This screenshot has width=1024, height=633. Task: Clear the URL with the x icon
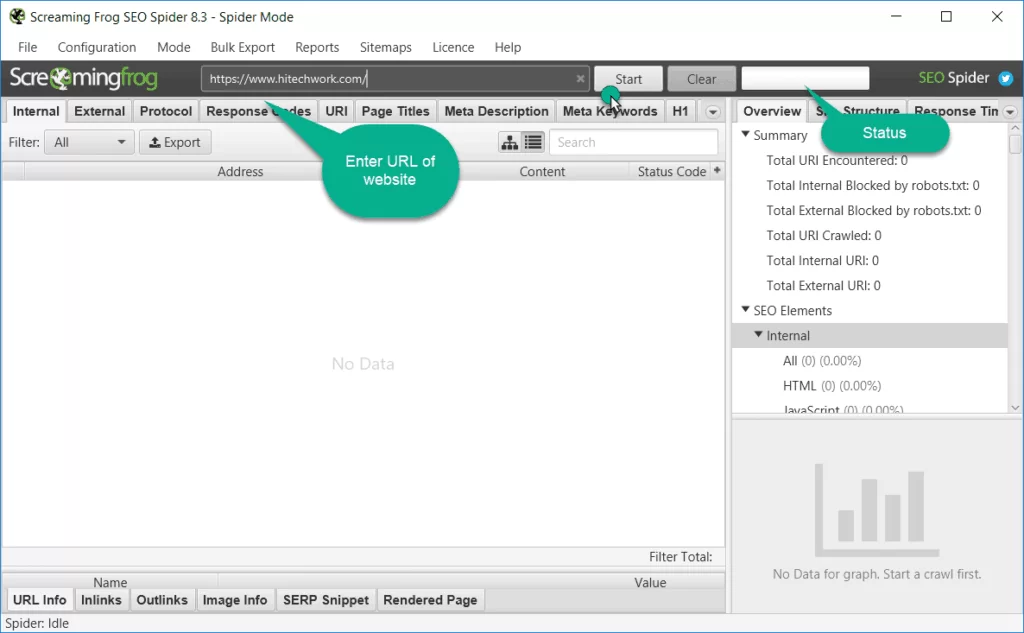pos(580,78)
